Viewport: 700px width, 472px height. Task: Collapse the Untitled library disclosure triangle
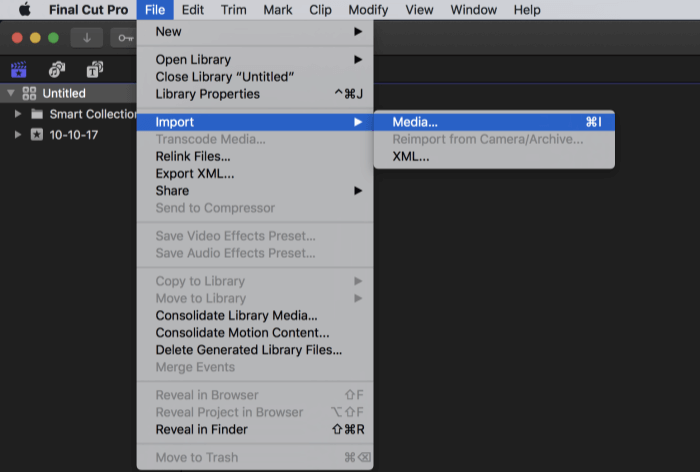click(x=11, y=93)
